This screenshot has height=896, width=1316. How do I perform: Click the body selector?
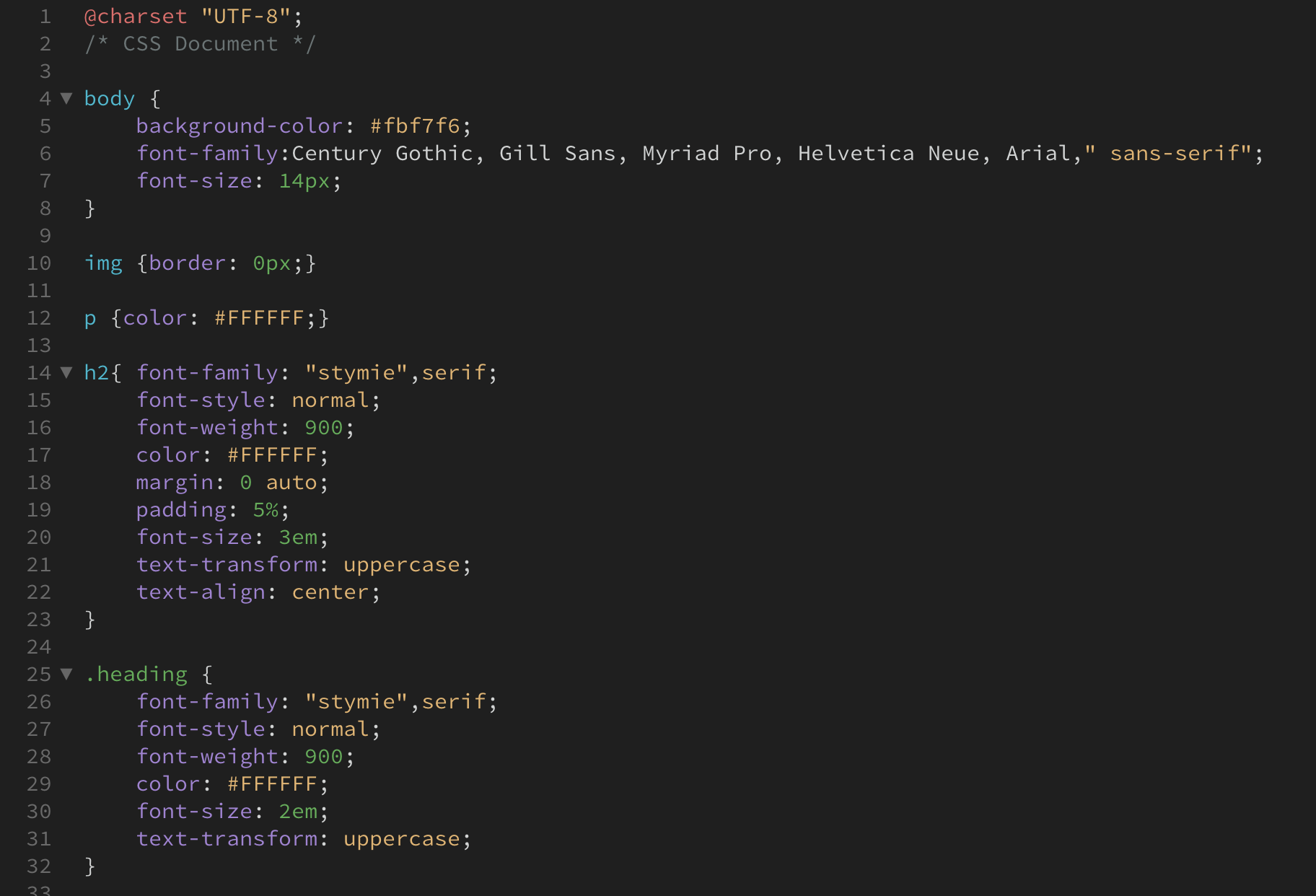[110, 98]
